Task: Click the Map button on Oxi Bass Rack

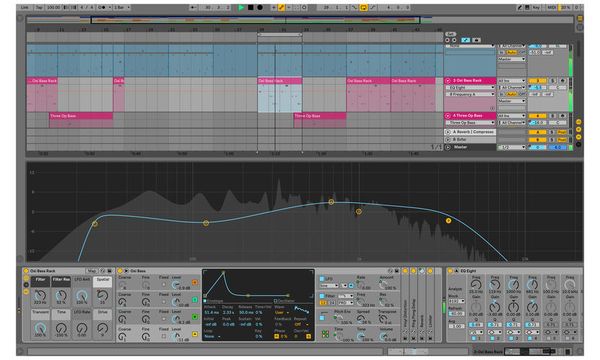Action: pyautogui.click(x=91, y=271)
